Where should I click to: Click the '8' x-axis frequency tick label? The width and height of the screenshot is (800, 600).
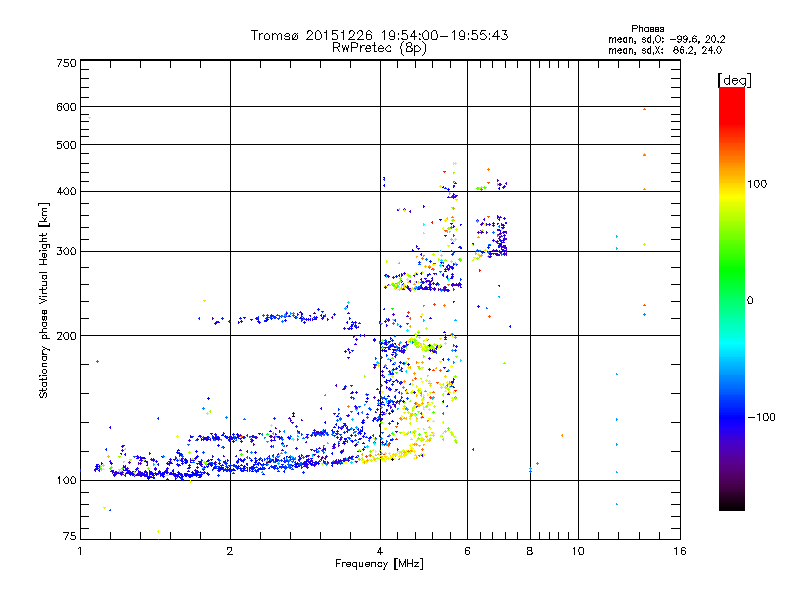point(530,551)
